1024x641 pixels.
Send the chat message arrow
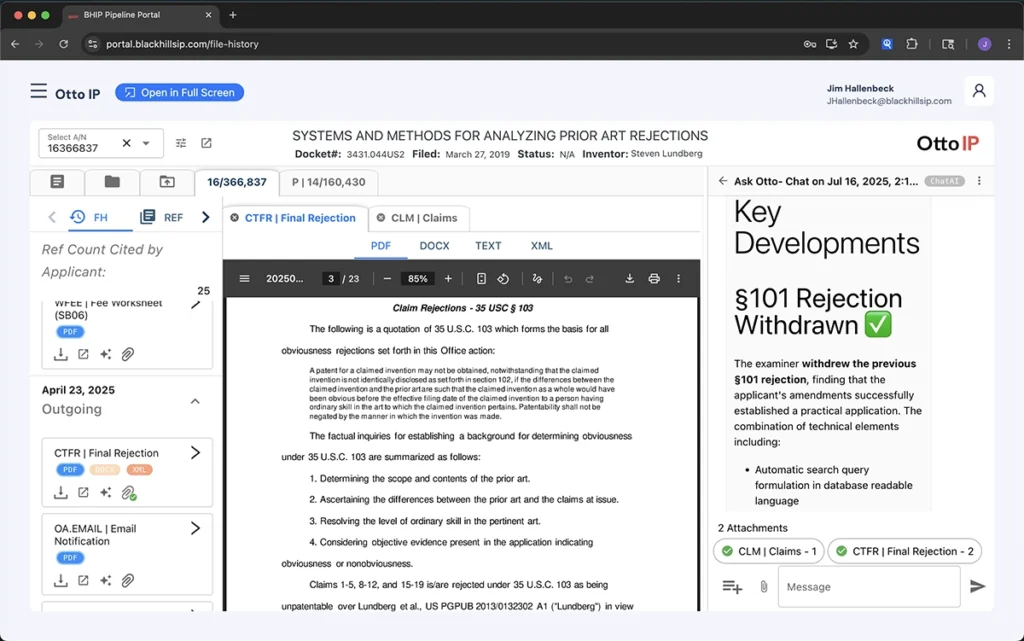pyautogui.click(x=977, y=587)
